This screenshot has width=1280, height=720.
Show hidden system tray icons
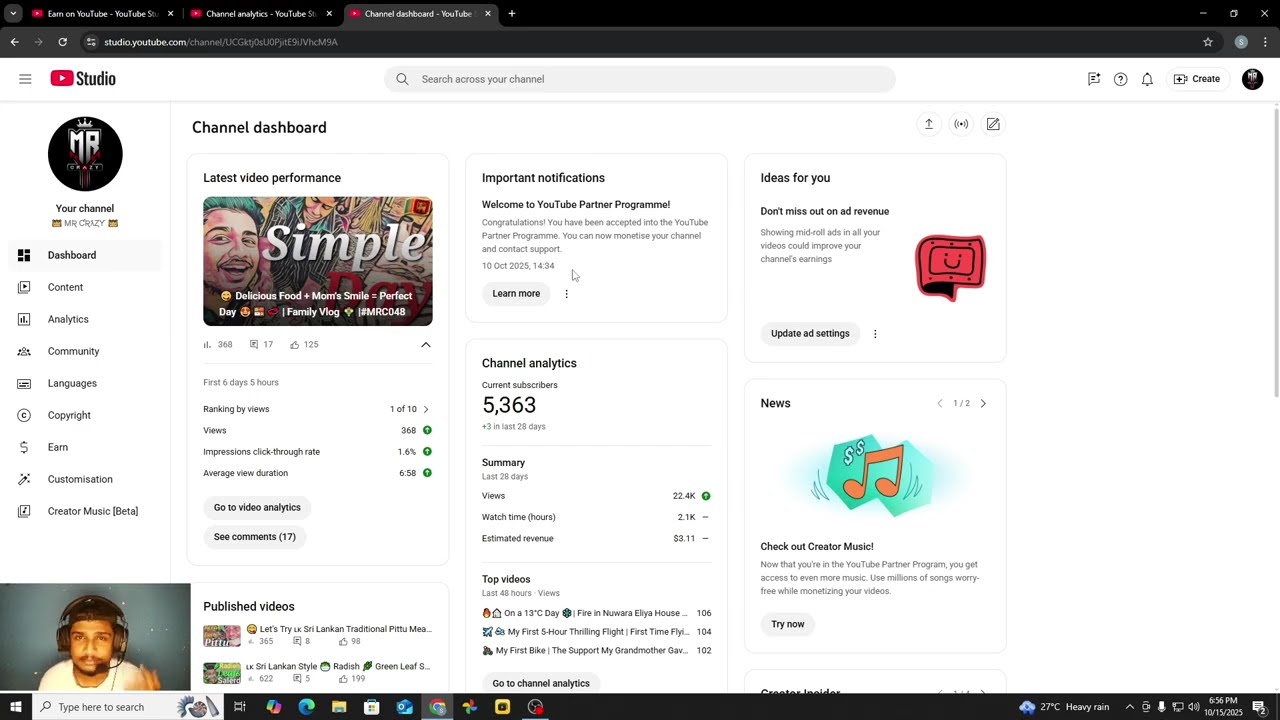coord(1130,707)
